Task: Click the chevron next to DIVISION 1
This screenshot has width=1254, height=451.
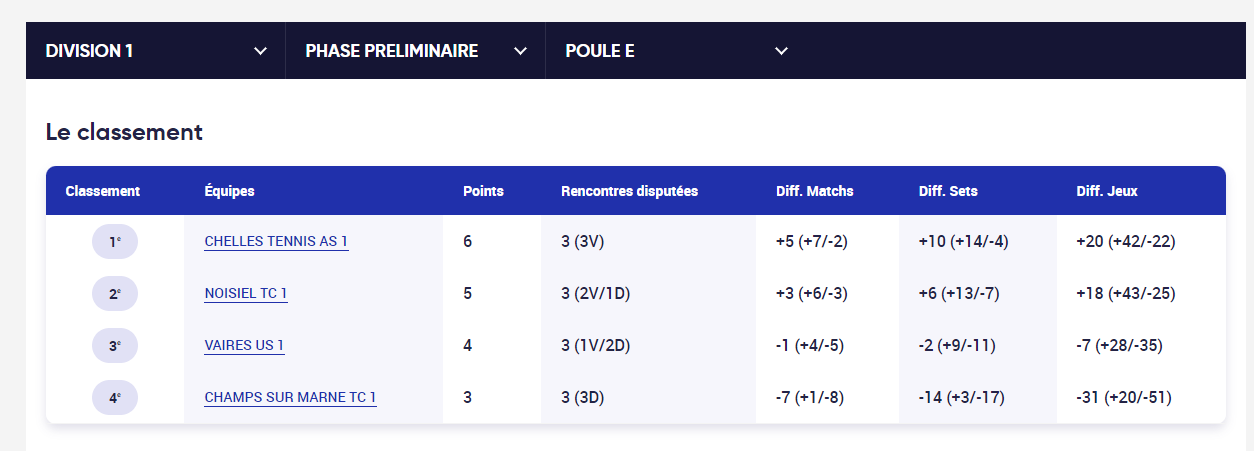Action: [261, 51]
